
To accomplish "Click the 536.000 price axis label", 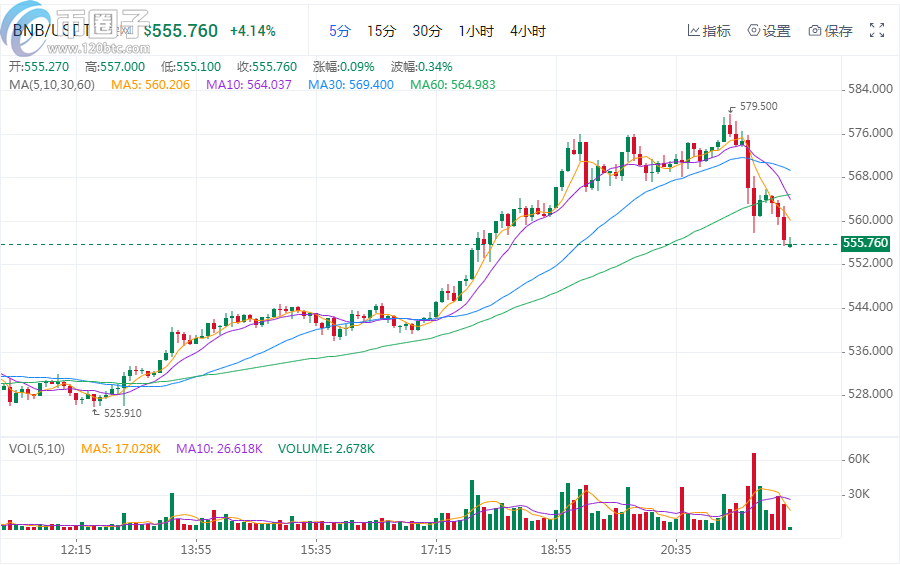I will [870, 350].
